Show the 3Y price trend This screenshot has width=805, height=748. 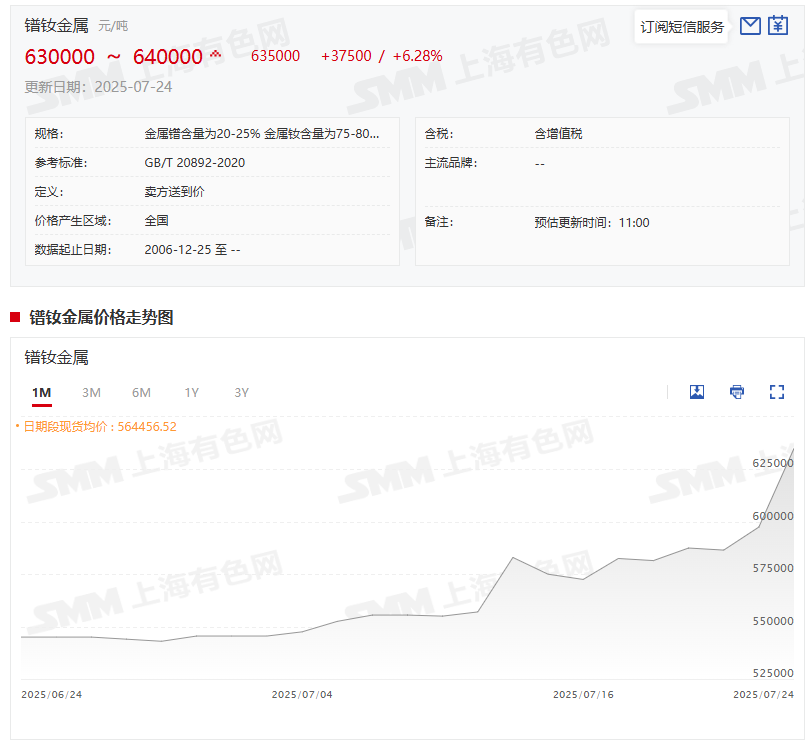(x=241, y=393)
